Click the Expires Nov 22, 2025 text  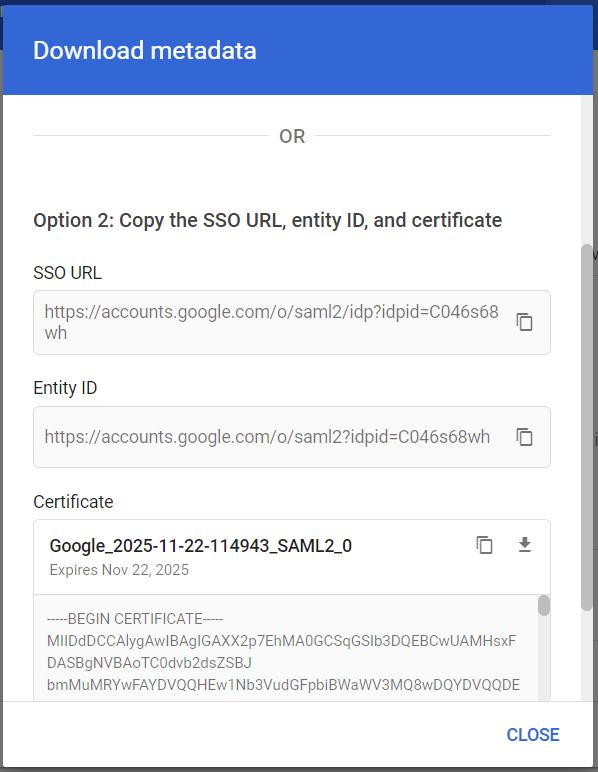coord(119,570)
